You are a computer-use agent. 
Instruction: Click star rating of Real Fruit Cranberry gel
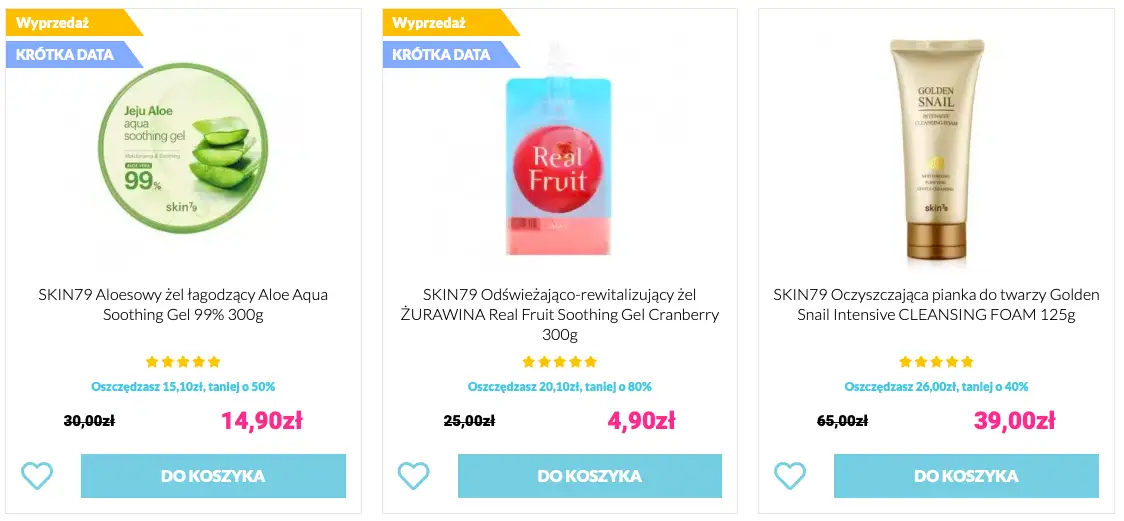[x=560, y=362]
